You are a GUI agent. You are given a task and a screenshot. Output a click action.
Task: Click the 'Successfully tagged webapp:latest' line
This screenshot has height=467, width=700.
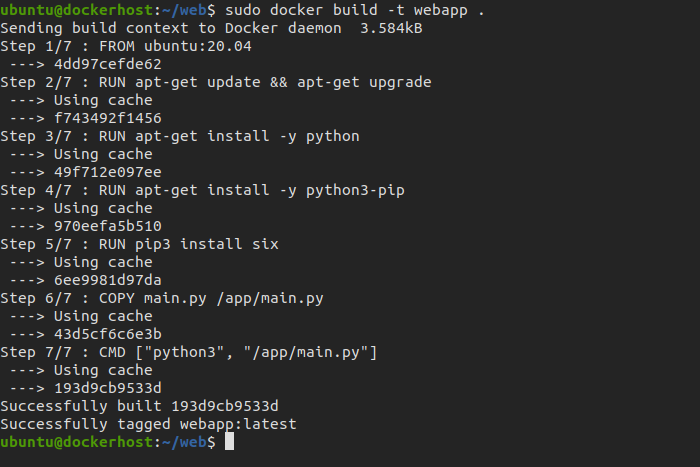(148, 424)
